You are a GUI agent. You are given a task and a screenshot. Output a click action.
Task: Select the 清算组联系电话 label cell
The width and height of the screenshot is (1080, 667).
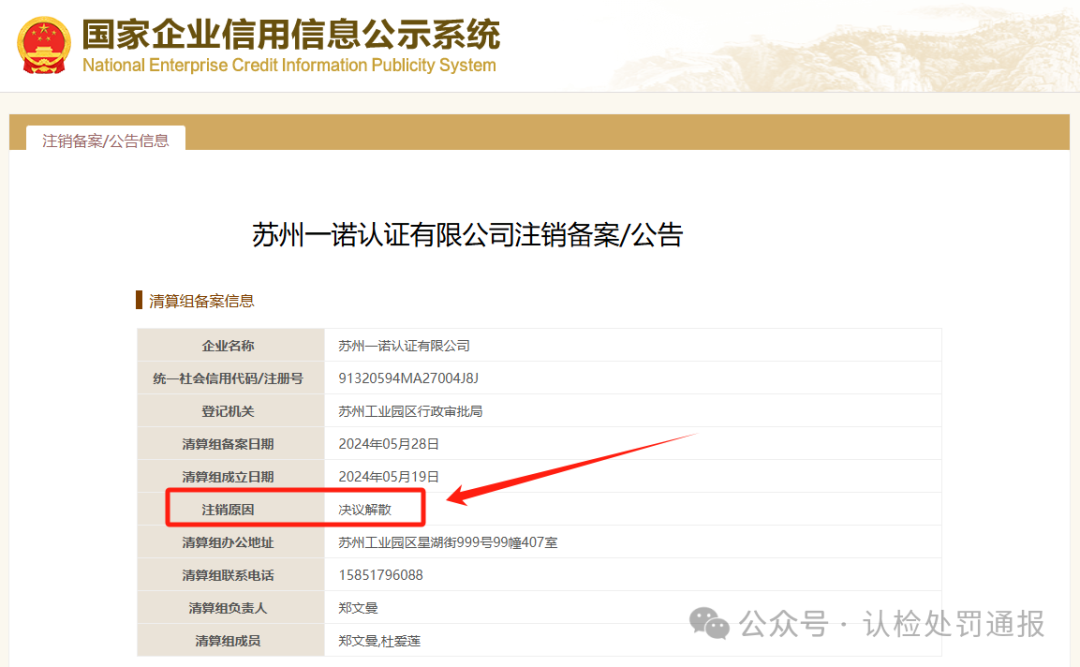[x=231, y=575]
